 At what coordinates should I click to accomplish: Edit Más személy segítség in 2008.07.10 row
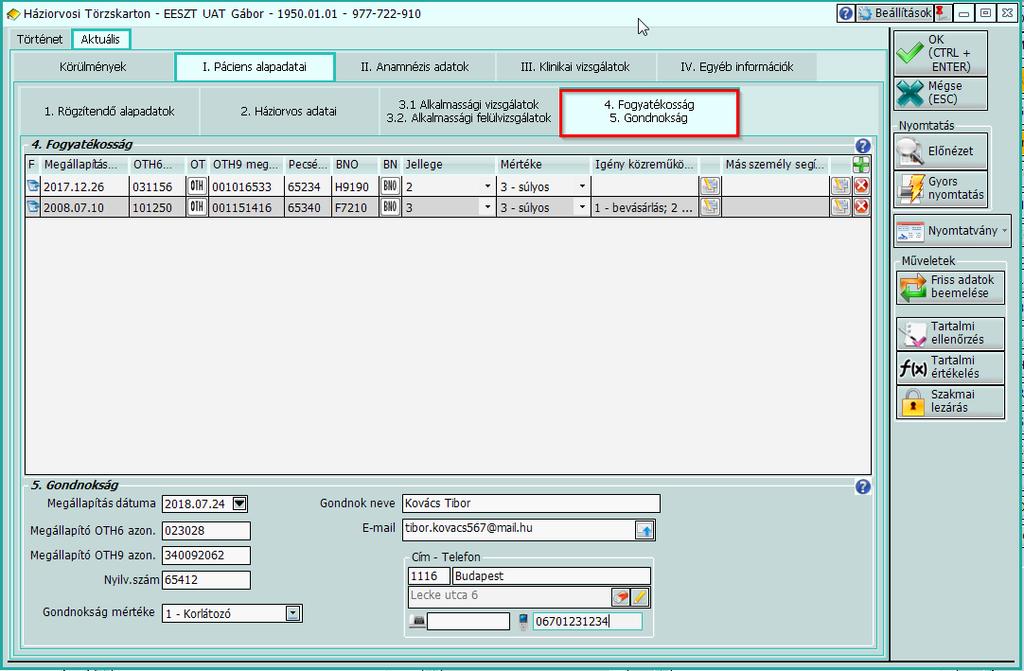(840, 207)
